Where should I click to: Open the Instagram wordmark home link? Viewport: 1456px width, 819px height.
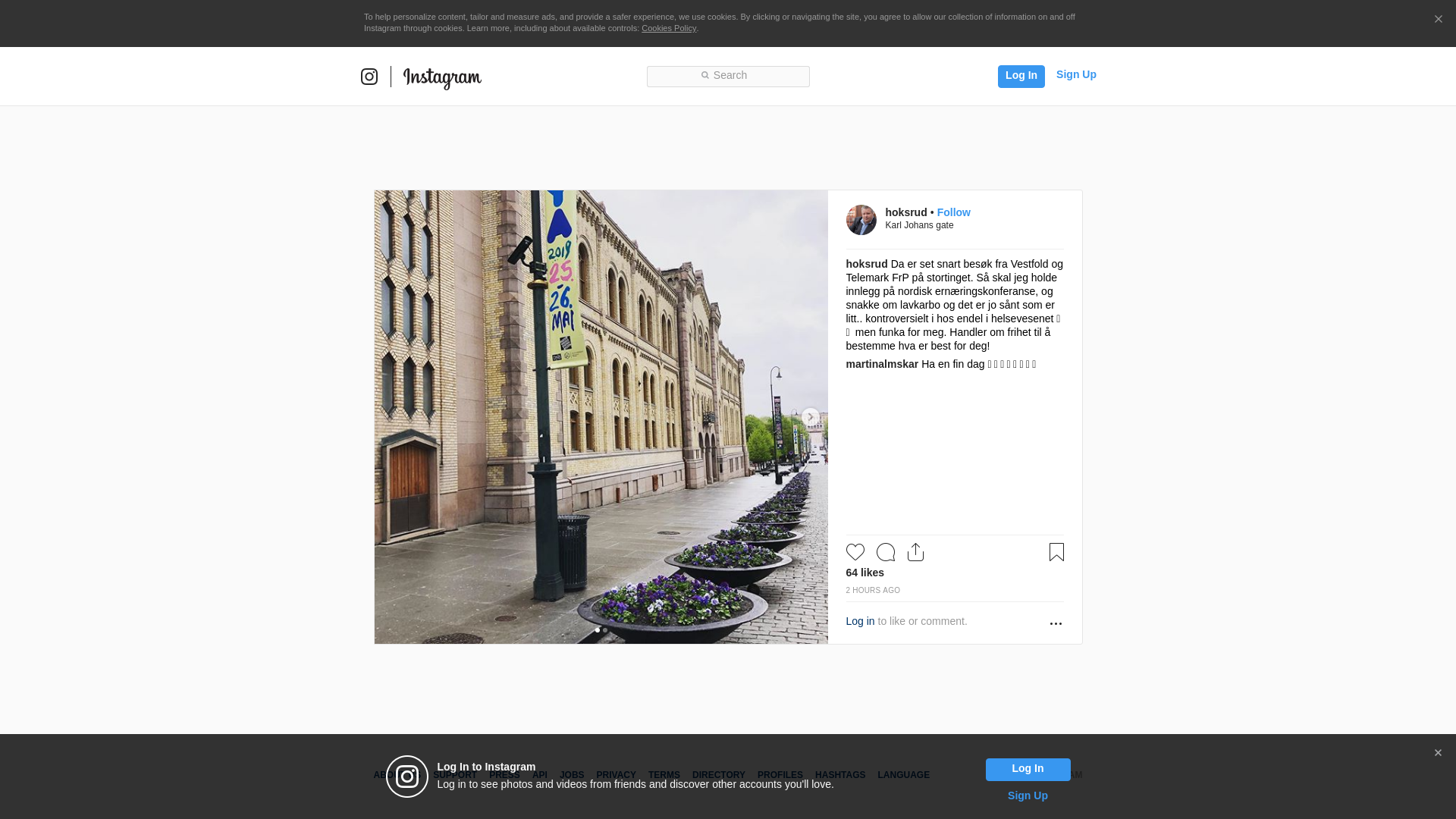442,77
